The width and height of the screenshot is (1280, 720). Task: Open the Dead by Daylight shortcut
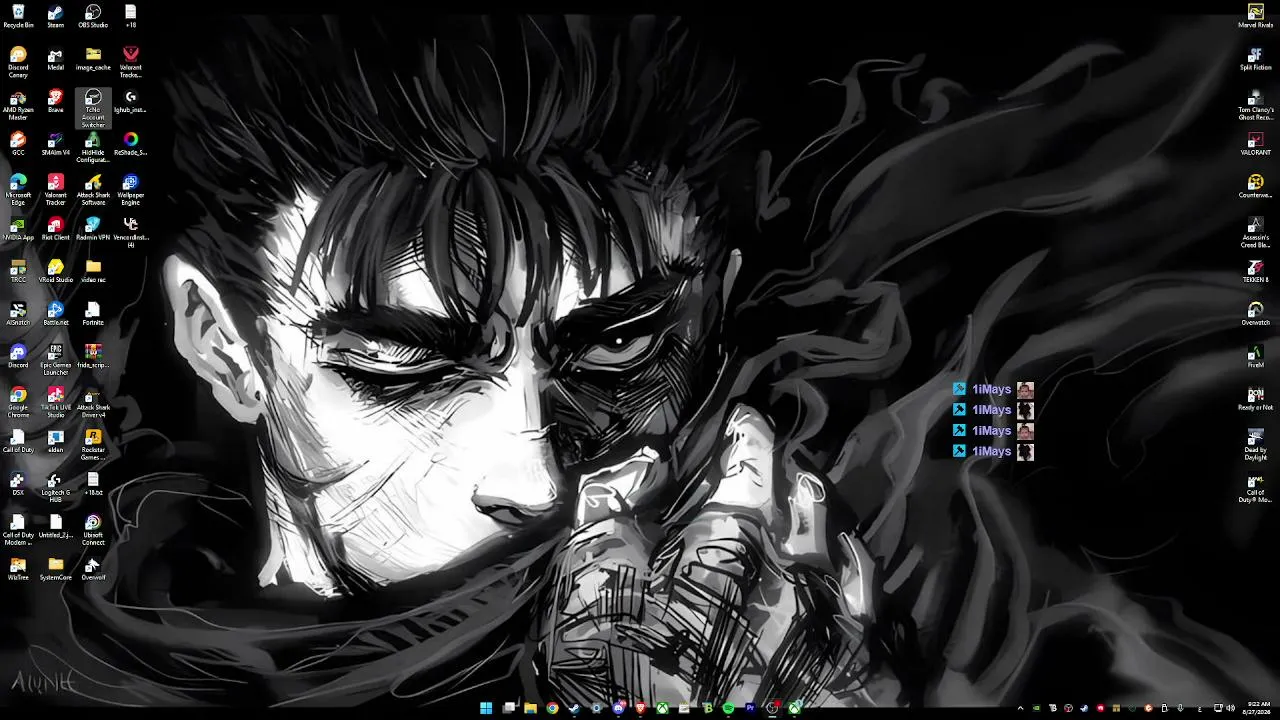point(1255,445)
